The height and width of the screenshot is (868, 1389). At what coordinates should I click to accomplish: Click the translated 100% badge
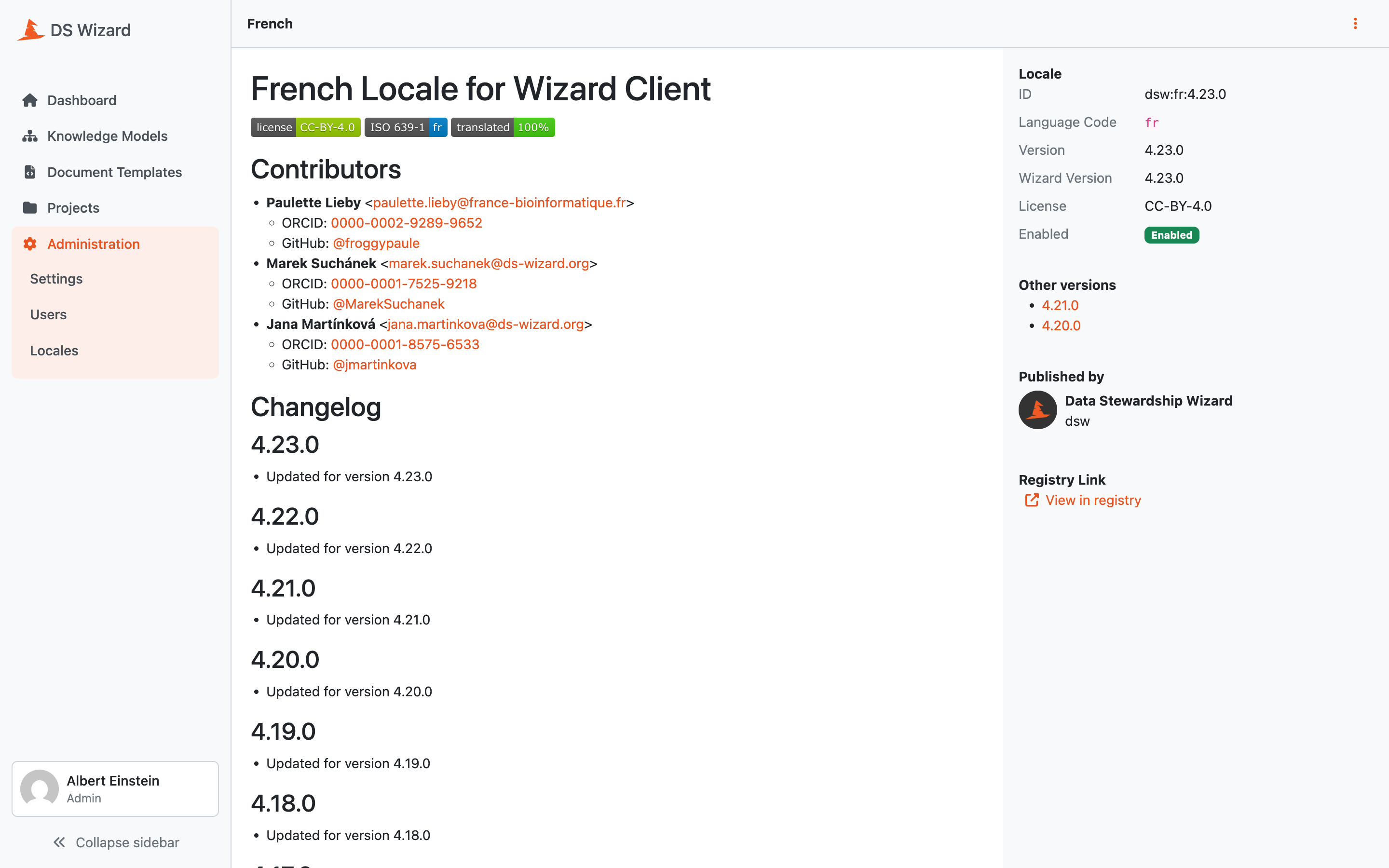(x=503, y=127)
